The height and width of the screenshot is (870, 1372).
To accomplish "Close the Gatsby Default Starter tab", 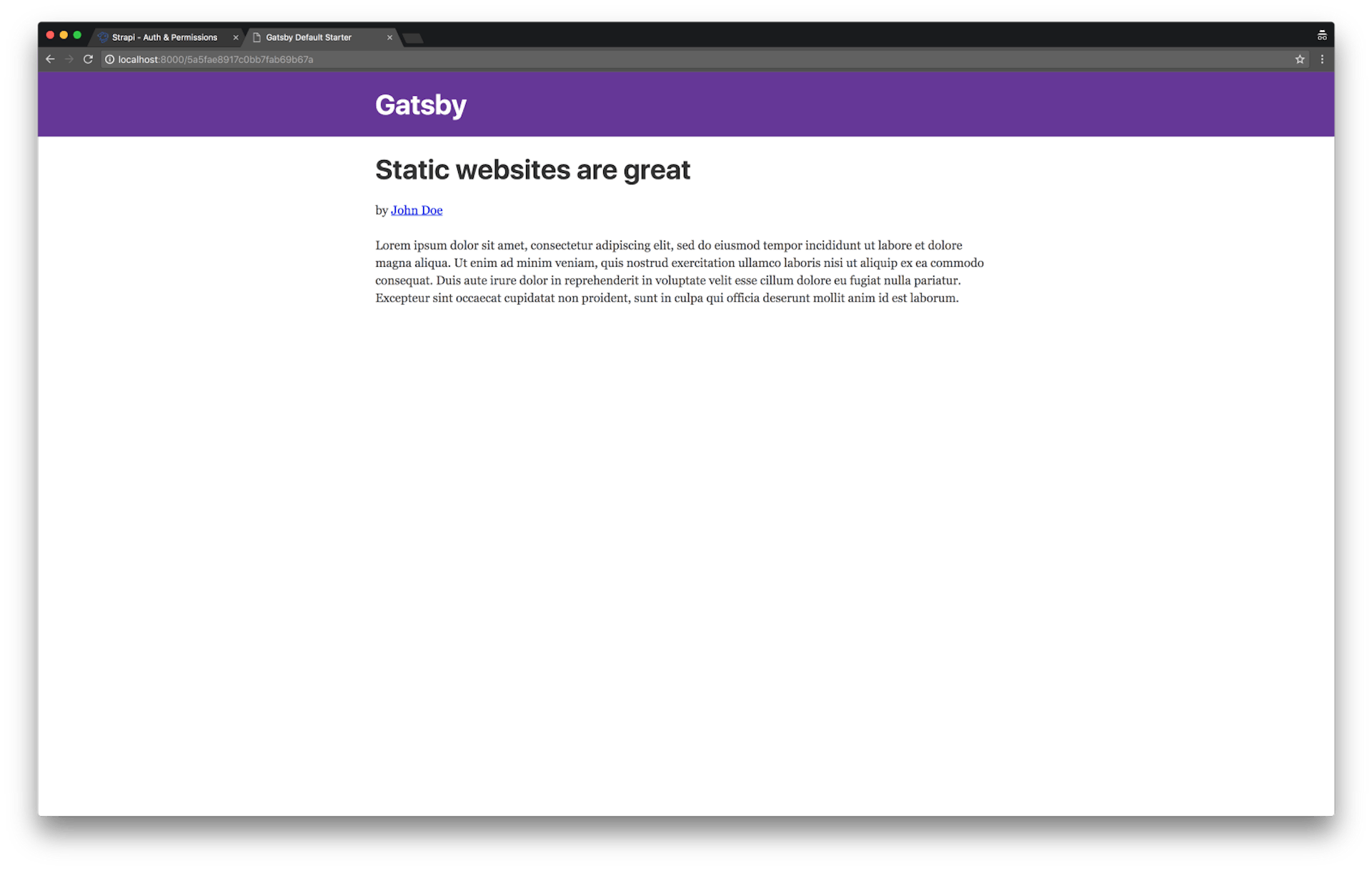I will pos(389,37).
